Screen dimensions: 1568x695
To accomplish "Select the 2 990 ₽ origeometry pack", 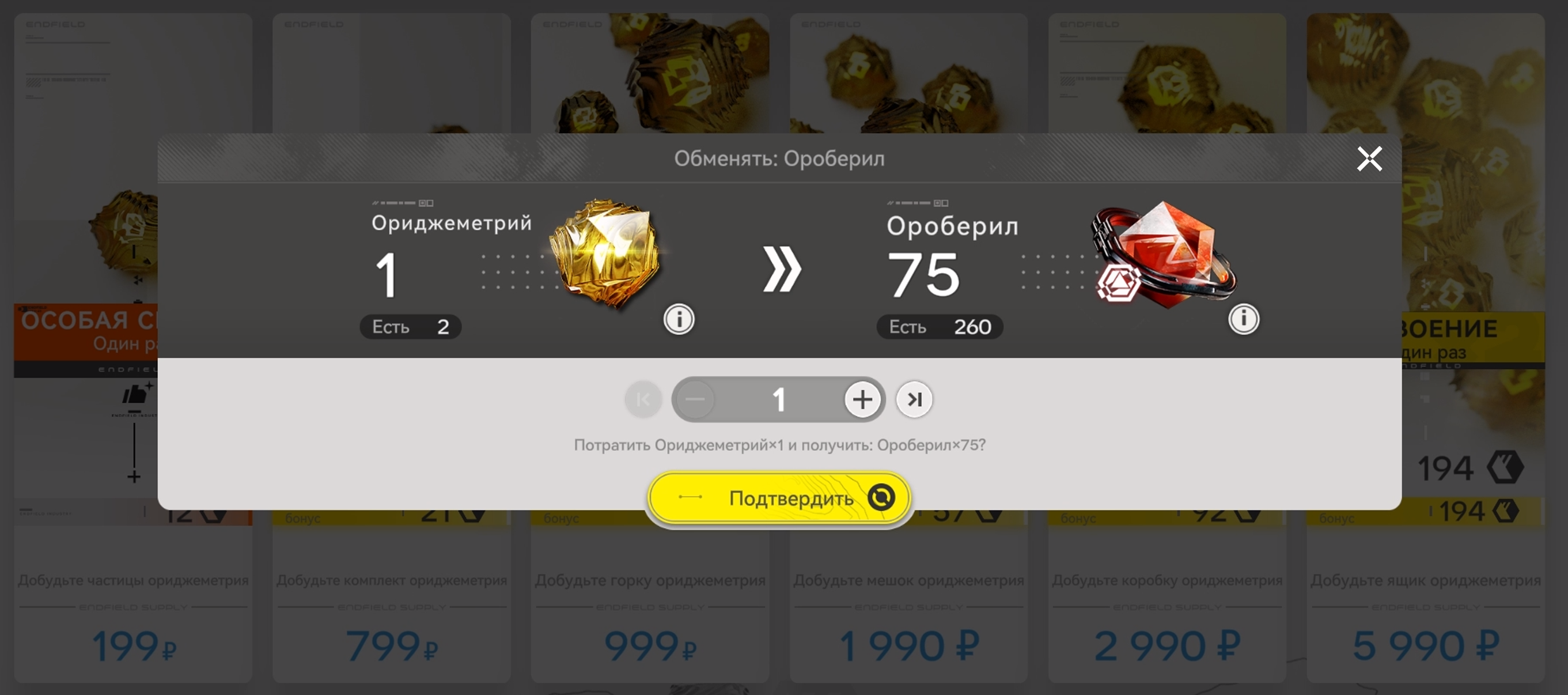I will coord(1167,645).
